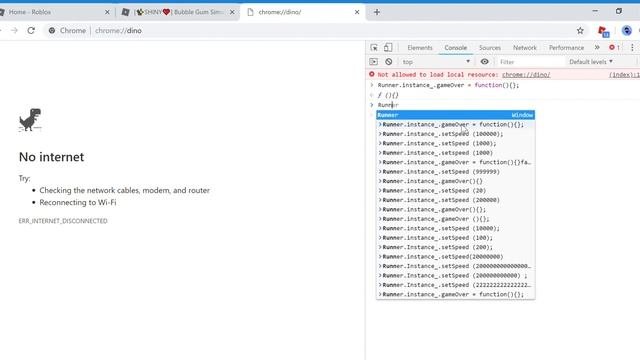This screenshot has width=640, height=360.
Task: Choose suggestion setSpeed (1000);
Action: pyautogui.click(x=455, y=143)
